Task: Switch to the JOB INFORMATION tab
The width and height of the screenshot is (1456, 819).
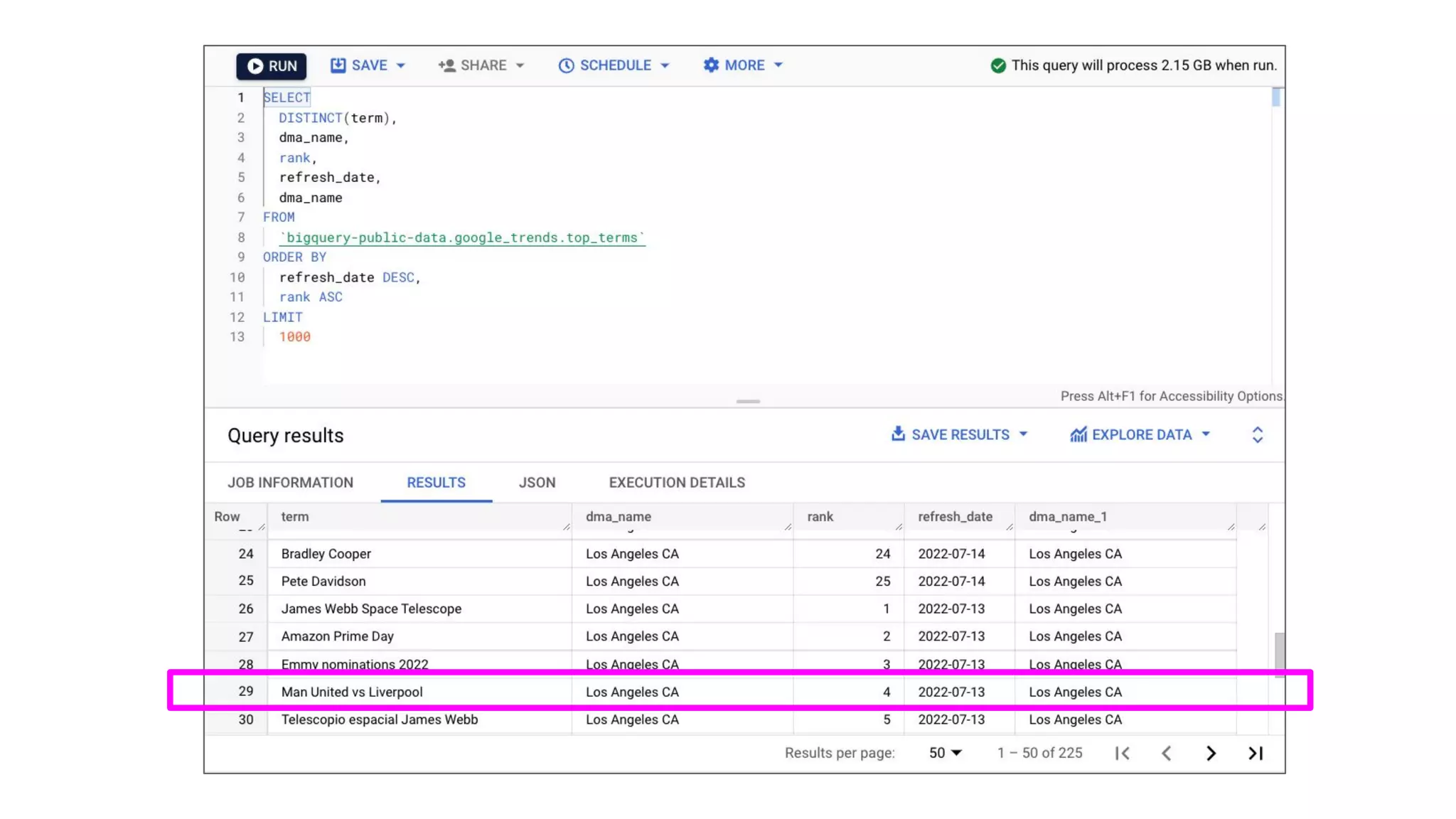Action: pyautogui.click(x=290, y=483)
